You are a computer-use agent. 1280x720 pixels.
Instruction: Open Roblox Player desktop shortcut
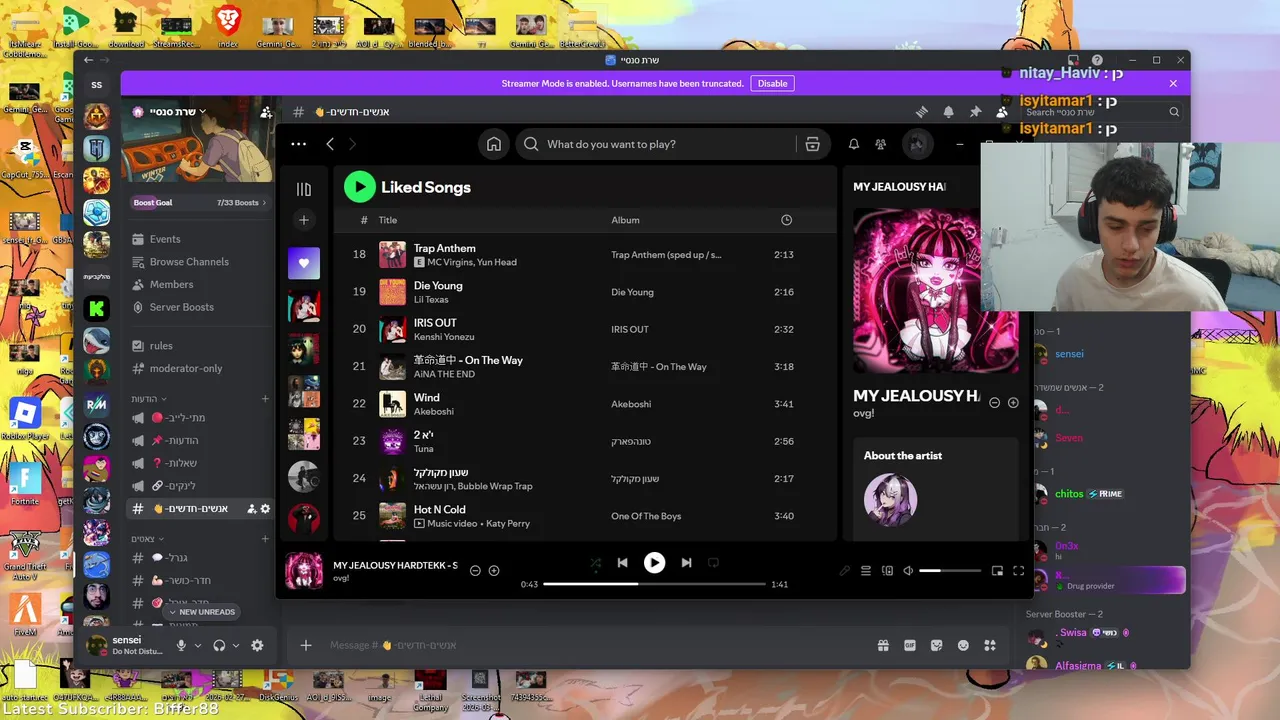[24, 419]
